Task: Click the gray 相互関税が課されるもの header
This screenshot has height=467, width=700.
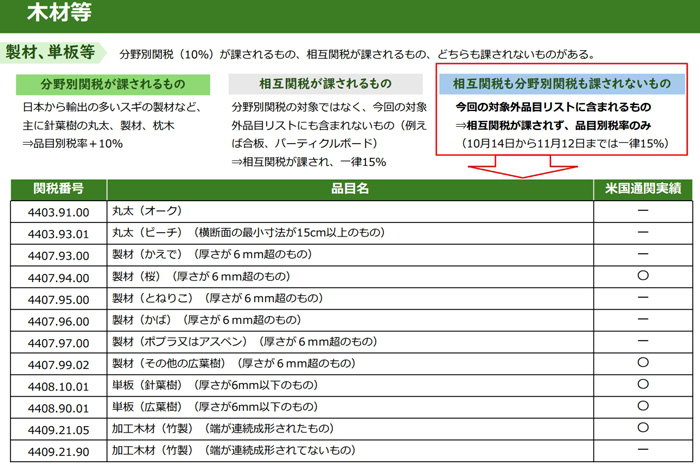Action: click(x=325, y=84)
